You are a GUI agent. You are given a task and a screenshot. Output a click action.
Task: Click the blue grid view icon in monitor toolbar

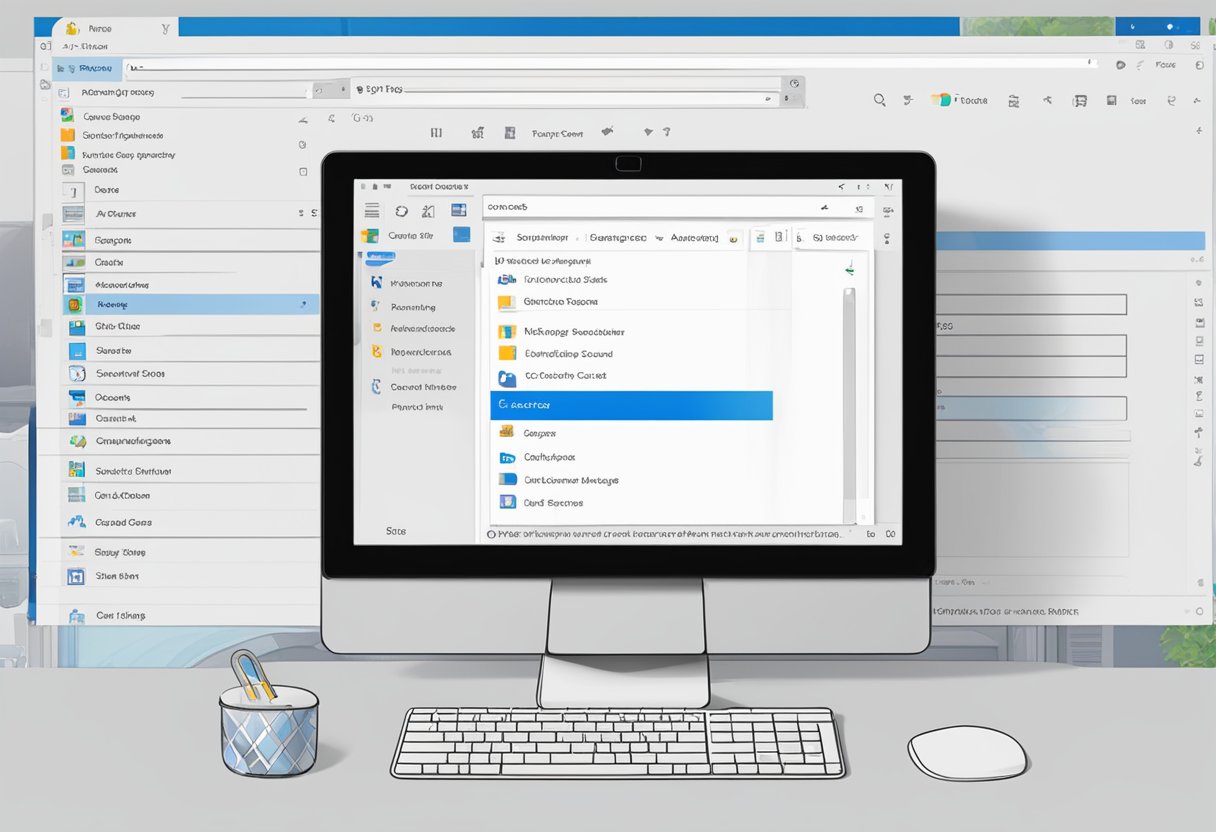pos(459,210)
